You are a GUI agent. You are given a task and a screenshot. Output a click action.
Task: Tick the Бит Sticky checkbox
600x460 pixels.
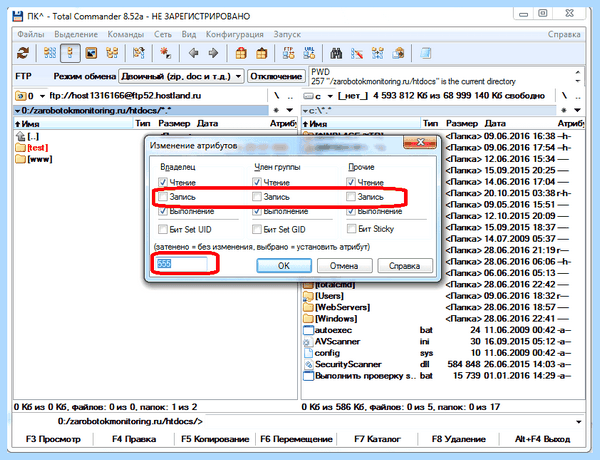pyautogui.click(x=351, y=229)
